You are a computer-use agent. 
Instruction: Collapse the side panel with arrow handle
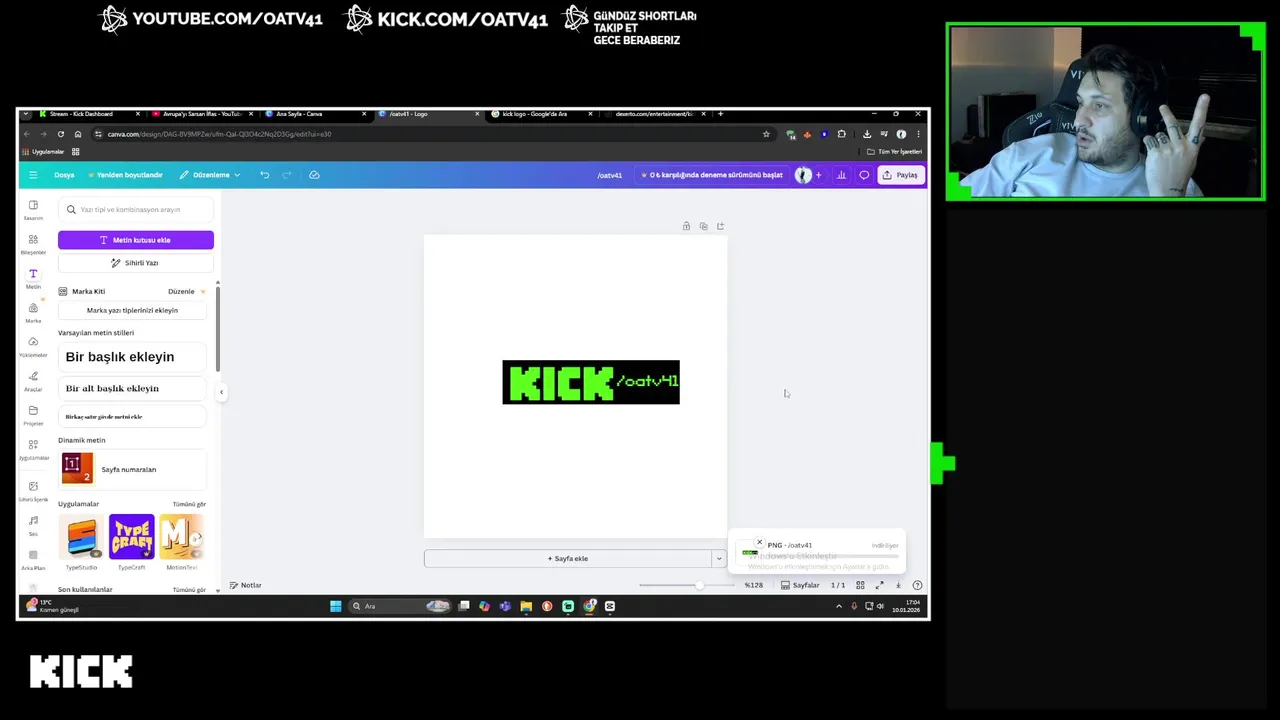(x=221, y=392)
